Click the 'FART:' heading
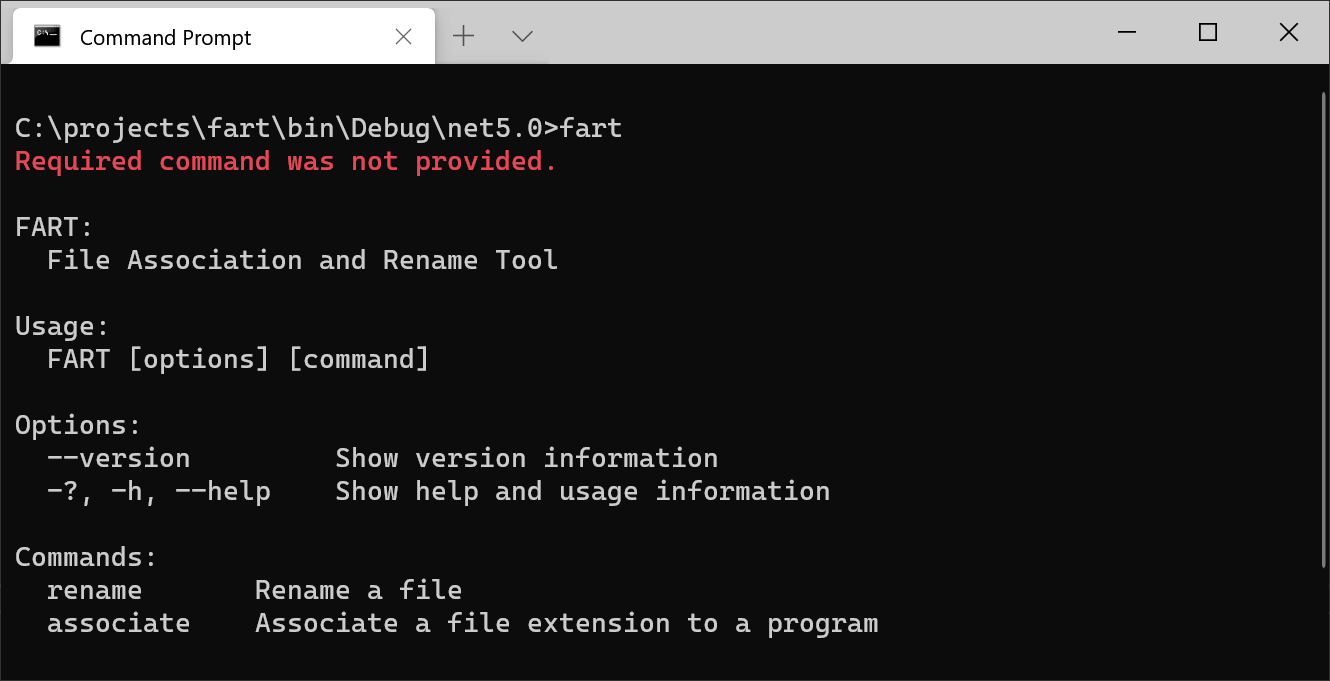 55,227
